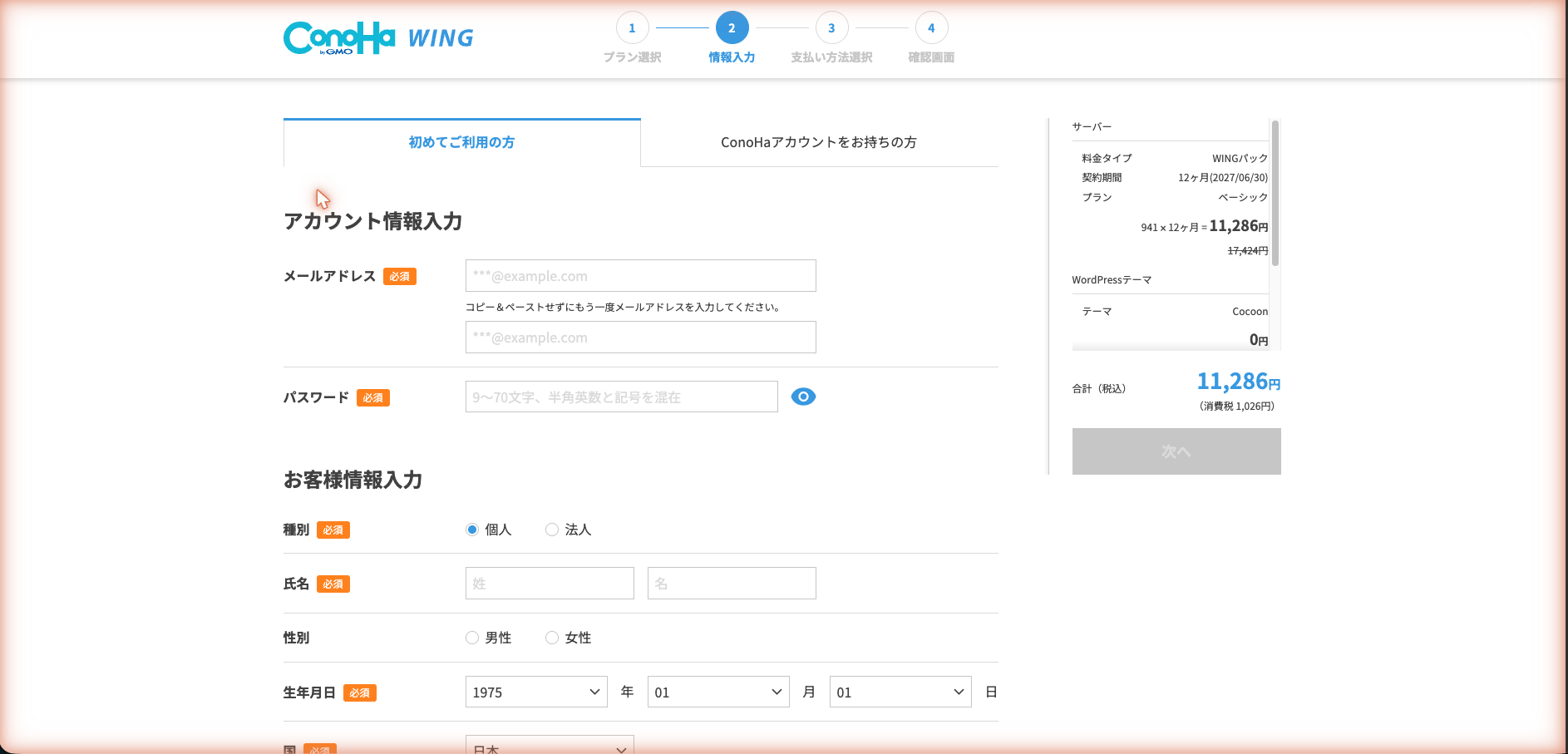Viewport: 1568px width, 754px height.
Task: Click the WordPressテーマ section label
Action: [1112, 280]
